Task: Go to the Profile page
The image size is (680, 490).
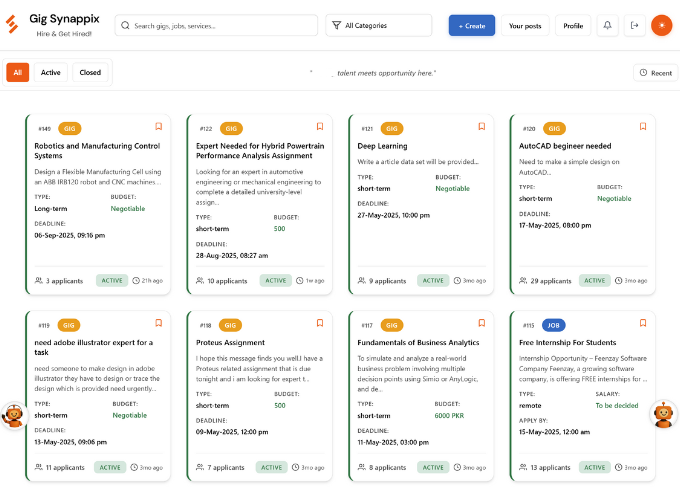Action: pos(573,26)
